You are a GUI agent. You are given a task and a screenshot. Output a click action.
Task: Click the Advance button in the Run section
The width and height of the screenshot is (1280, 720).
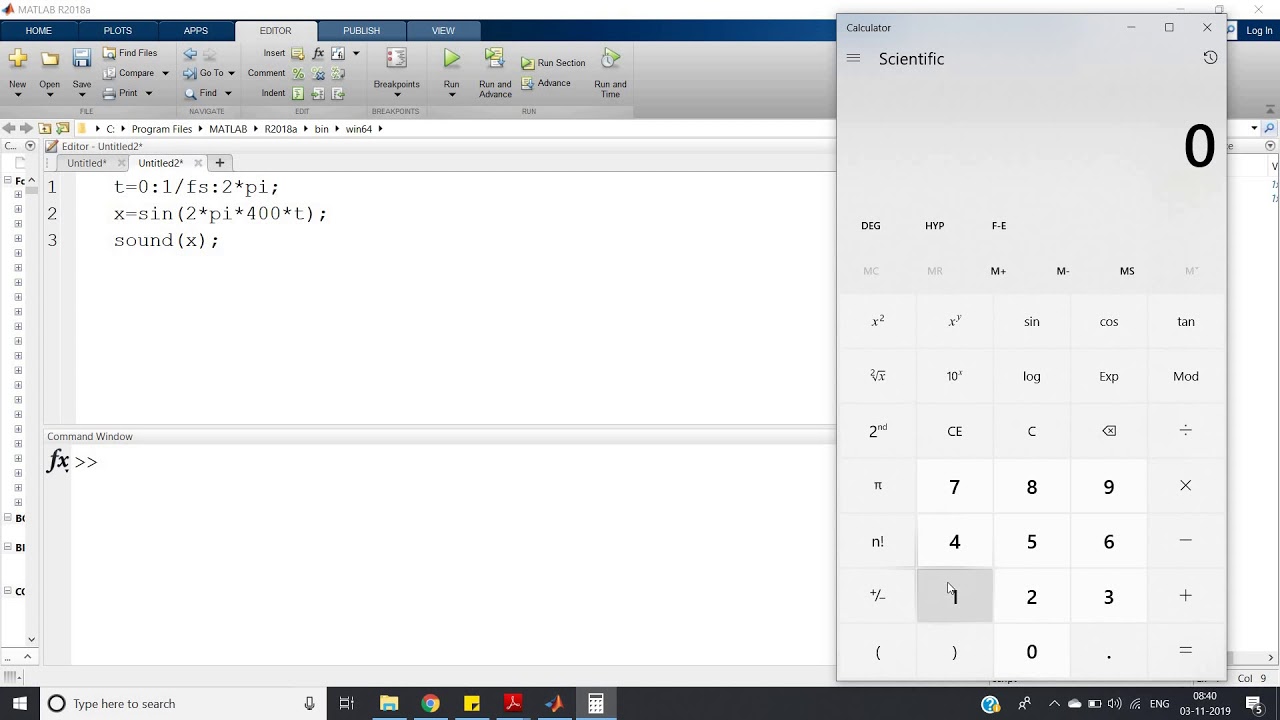(545, 83)
